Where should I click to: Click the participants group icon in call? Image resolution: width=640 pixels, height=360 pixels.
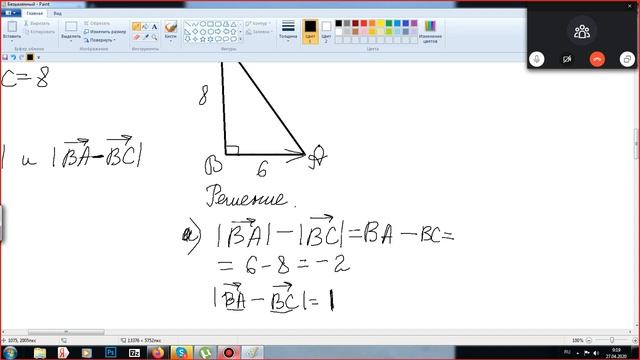click(582, 31)
